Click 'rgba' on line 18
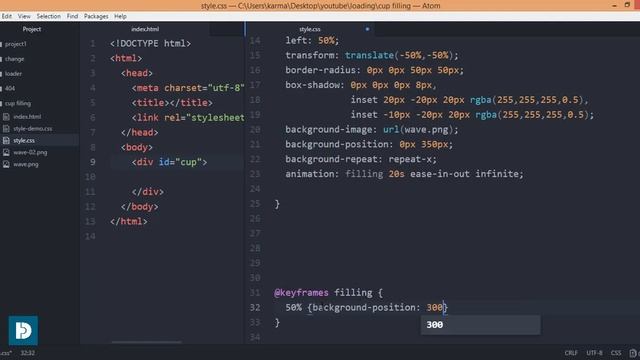The image size is (640, 360). point(480,100)
